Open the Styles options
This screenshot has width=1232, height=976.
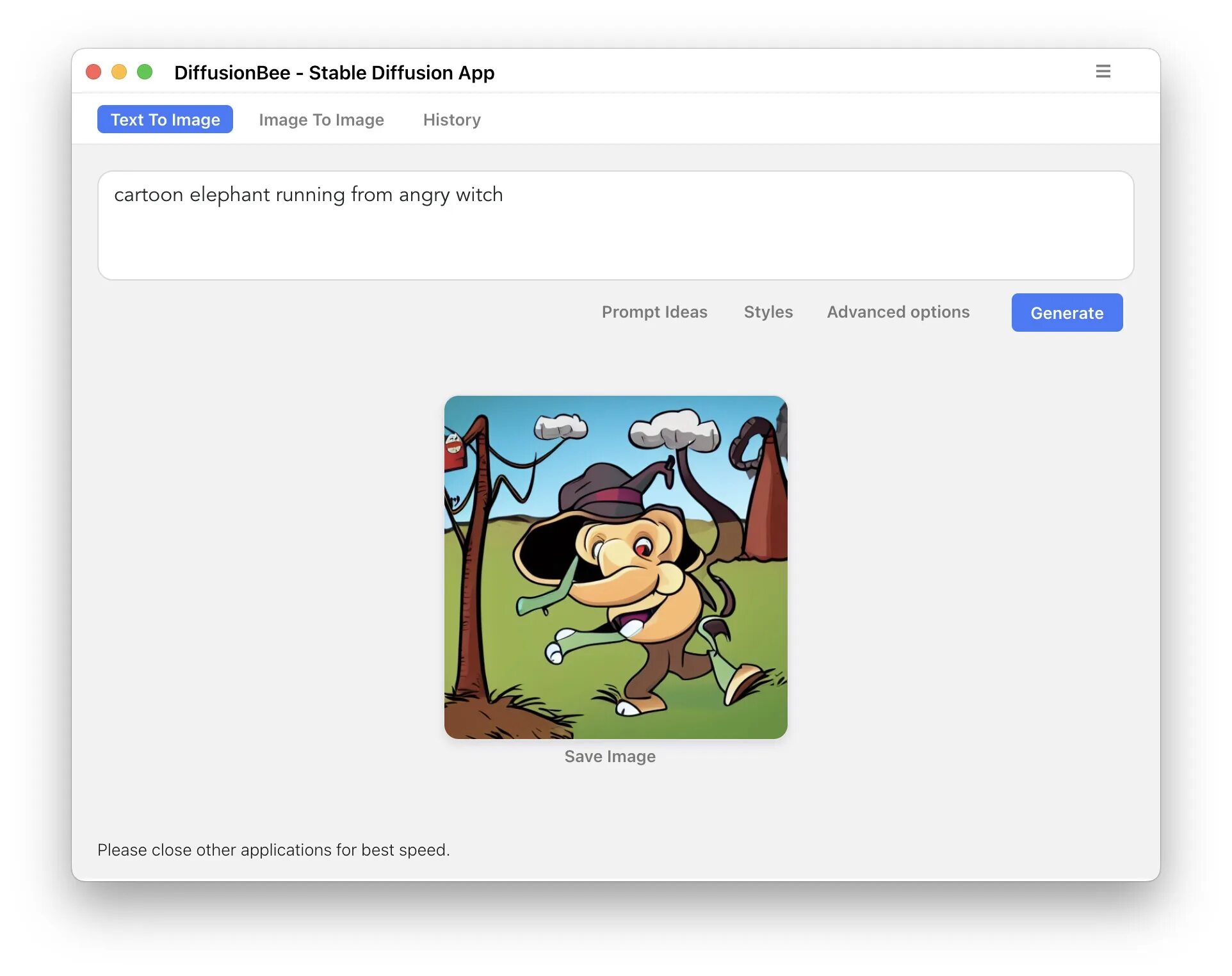click(x=768, y=312)
